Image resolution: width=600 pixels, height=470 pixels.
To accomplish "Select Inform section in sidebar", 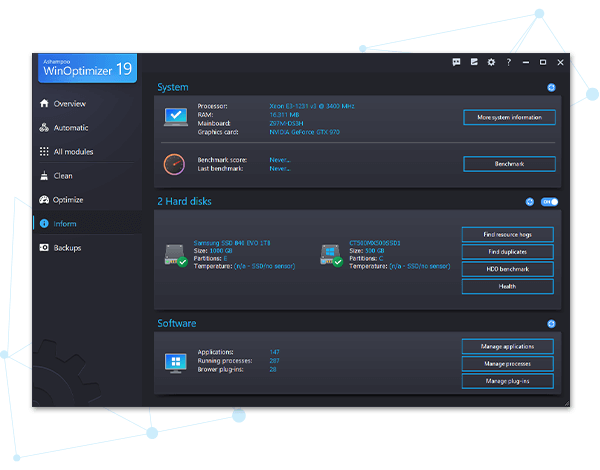I will pos(87,224).
